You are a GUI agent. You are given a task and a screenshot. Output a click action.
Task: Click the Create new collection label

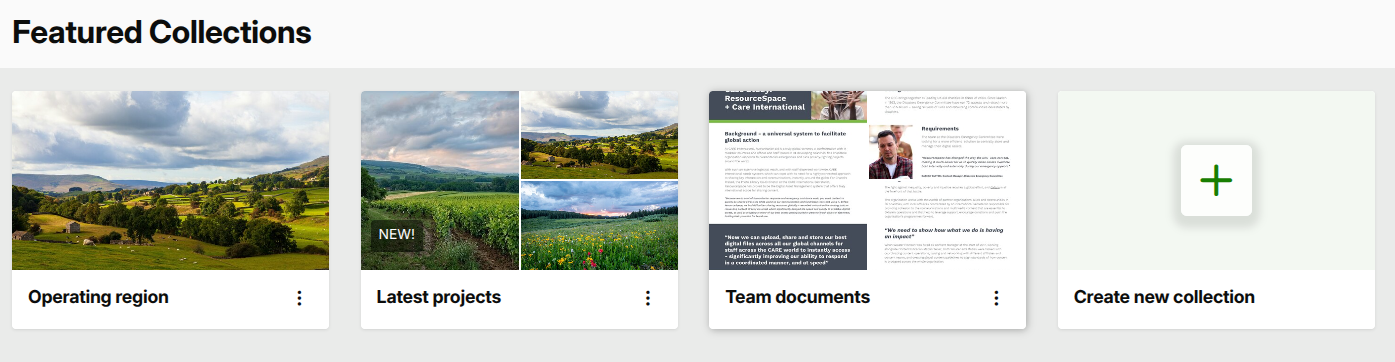1164,297
